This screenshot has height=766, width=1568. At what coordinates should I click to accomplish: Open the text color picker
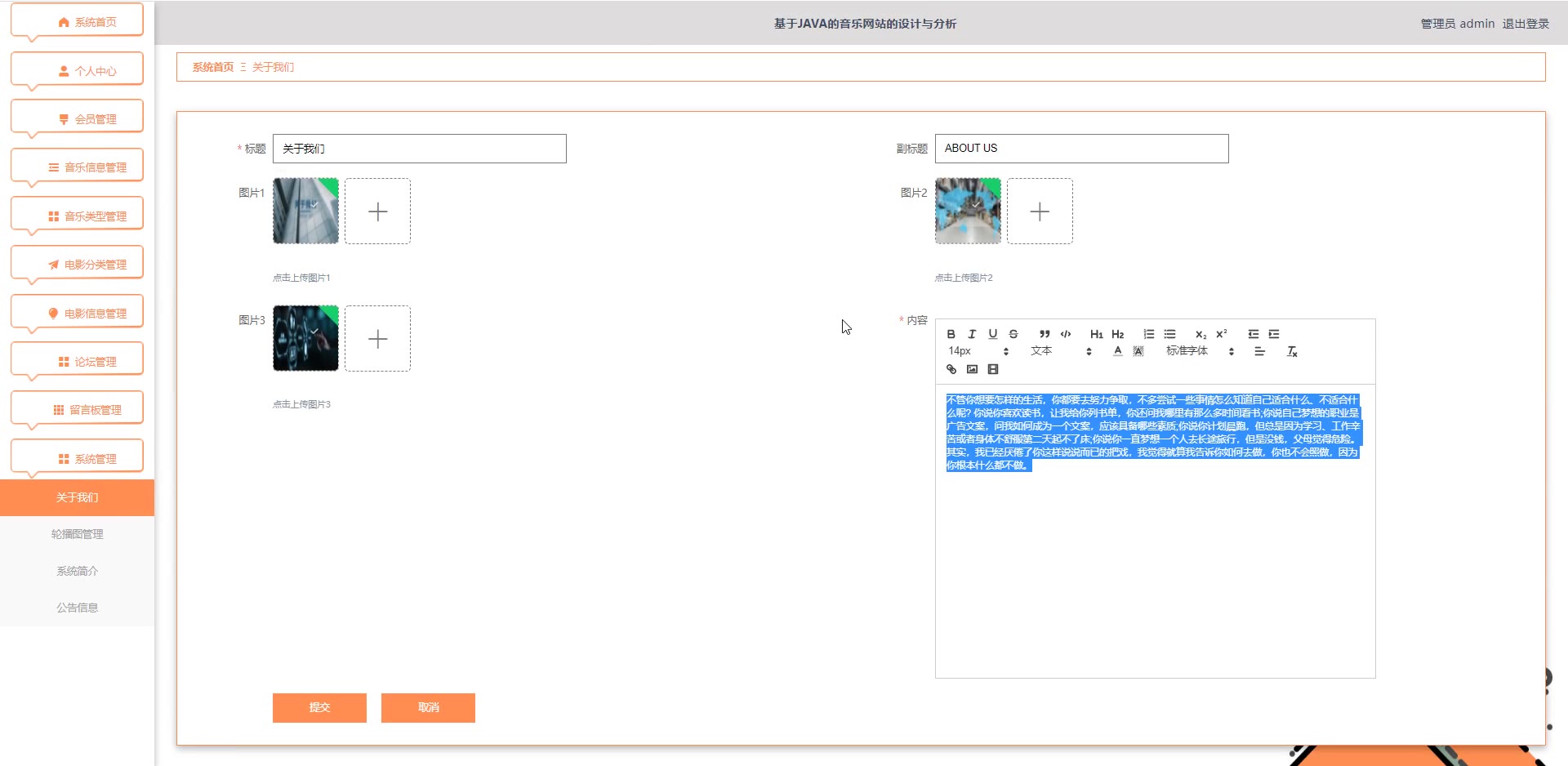1118,351
